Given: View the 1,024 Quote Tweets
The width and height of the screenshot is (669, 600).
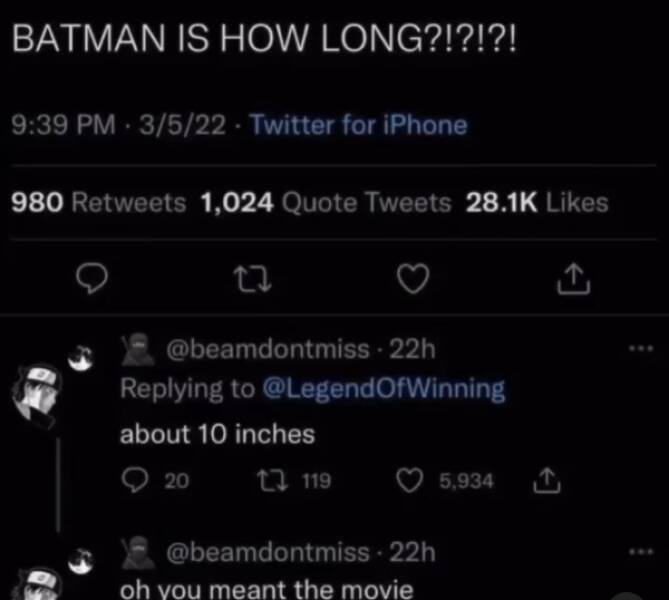Looking at the screenshot, I should pos(325,203).
